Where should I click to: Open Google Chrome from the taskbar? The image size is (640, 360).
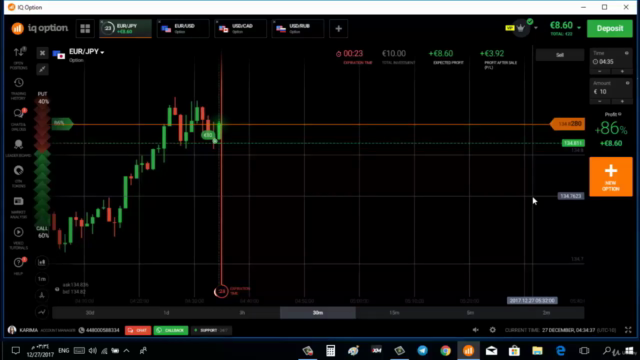(x=445, y=351)
